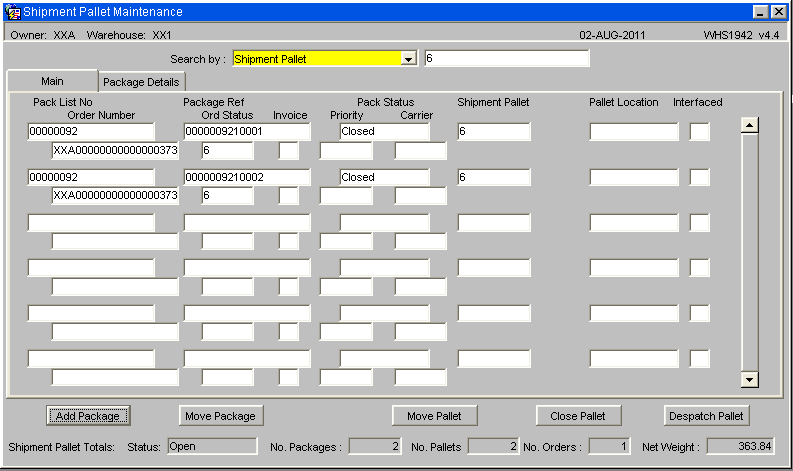The image size is (793, 471).
Task: Click the Move Pallet button
Action: 434,416
